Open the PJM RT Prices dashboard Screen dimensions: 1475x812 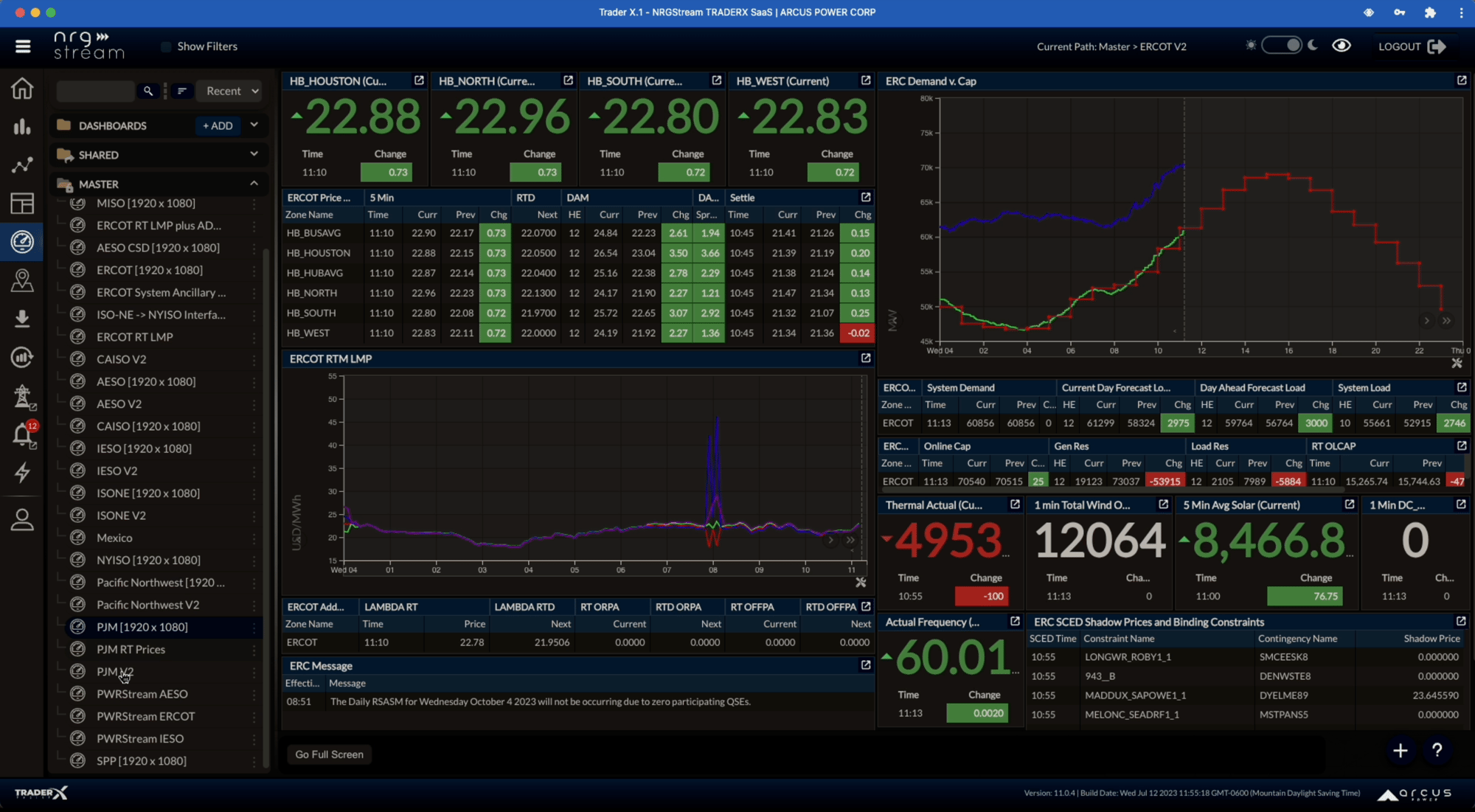click(x=131, y=649)
